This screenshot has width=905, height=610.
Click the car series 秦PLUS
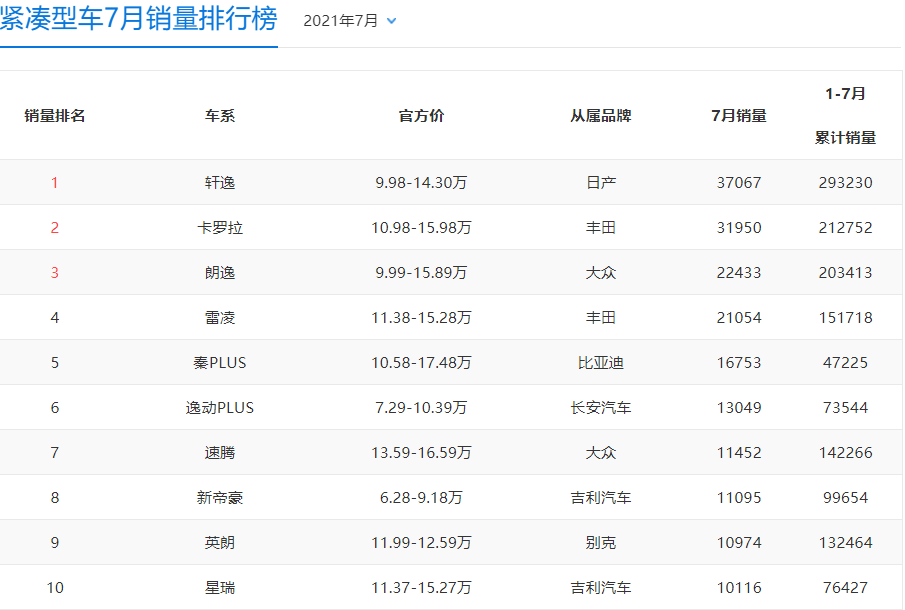pos(220,362)
